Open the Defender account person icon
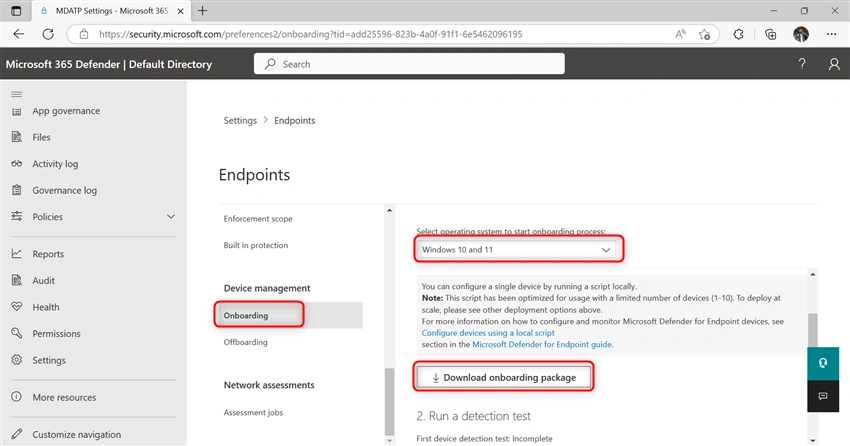 click(x=834, y=64)
